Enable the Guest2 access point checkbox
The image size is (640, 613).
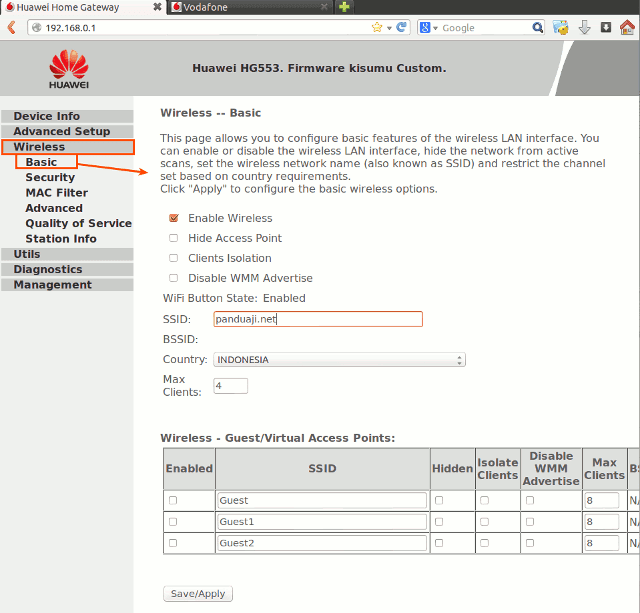pyautogui.click(x=173, y=543)
